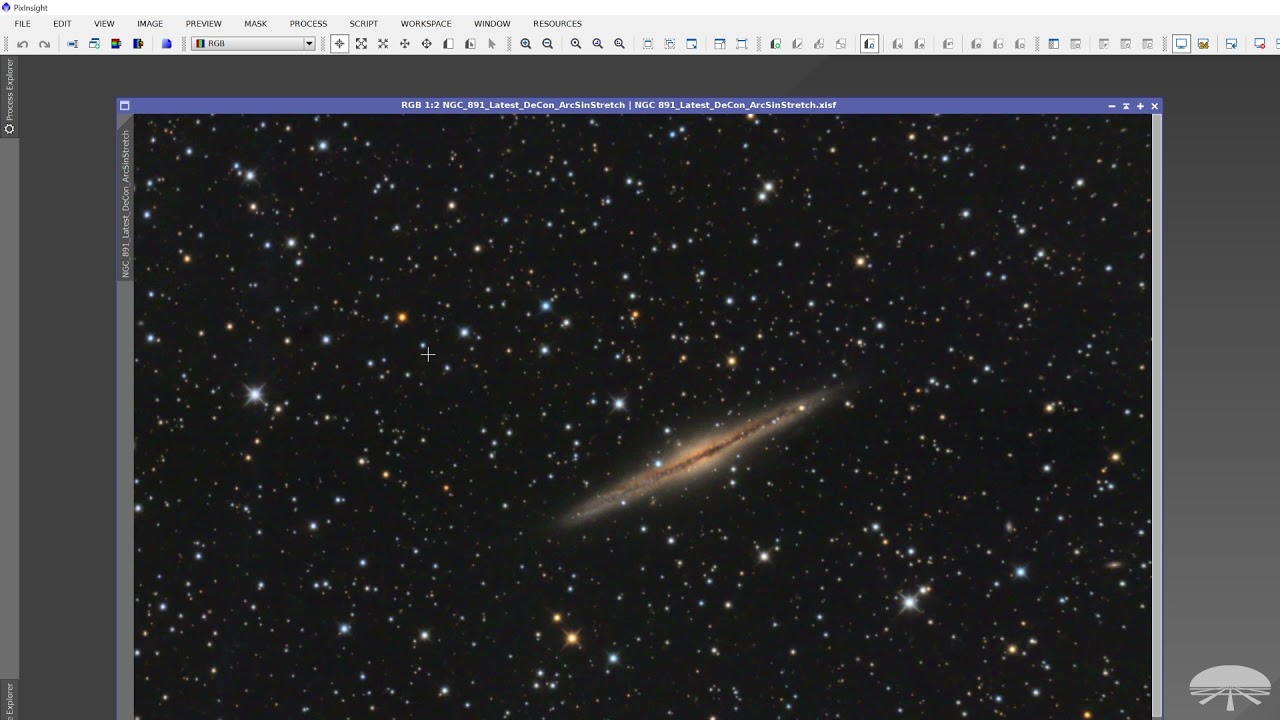Image resolution: width=1280 pixels, height=720 pixels.
Task: Open the EDIT menu
Action: (62, 24)
